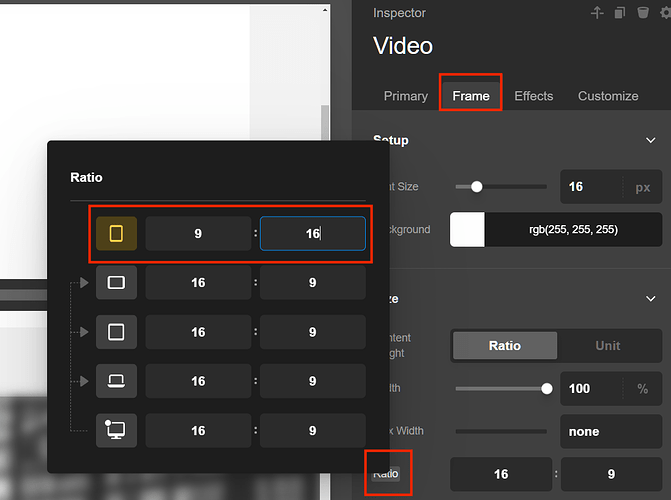This screenshot has width=671, height=500.
Task: Toggle content height to Ratio
Action: click(504, 345)
